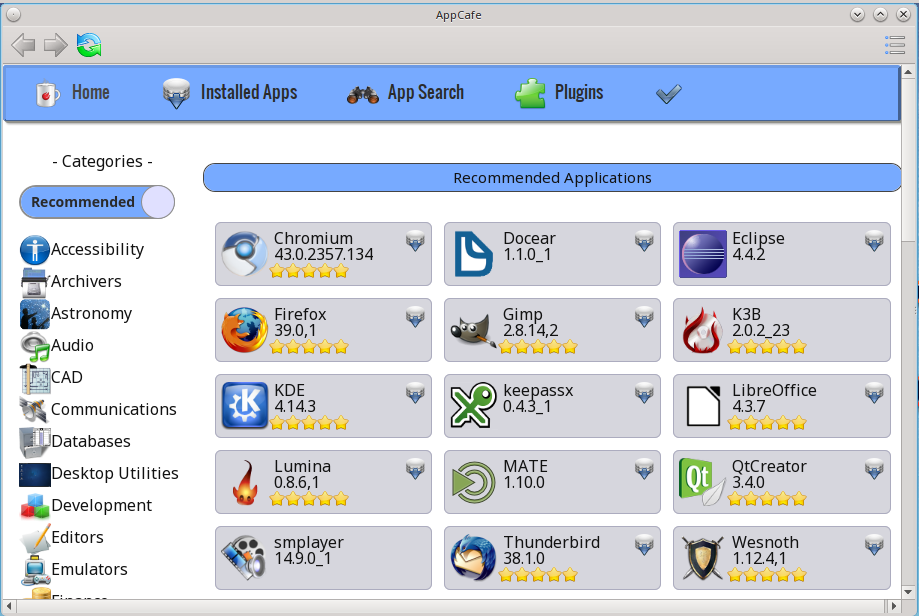Toggle the Recommended category switch

tap(97, 202)
